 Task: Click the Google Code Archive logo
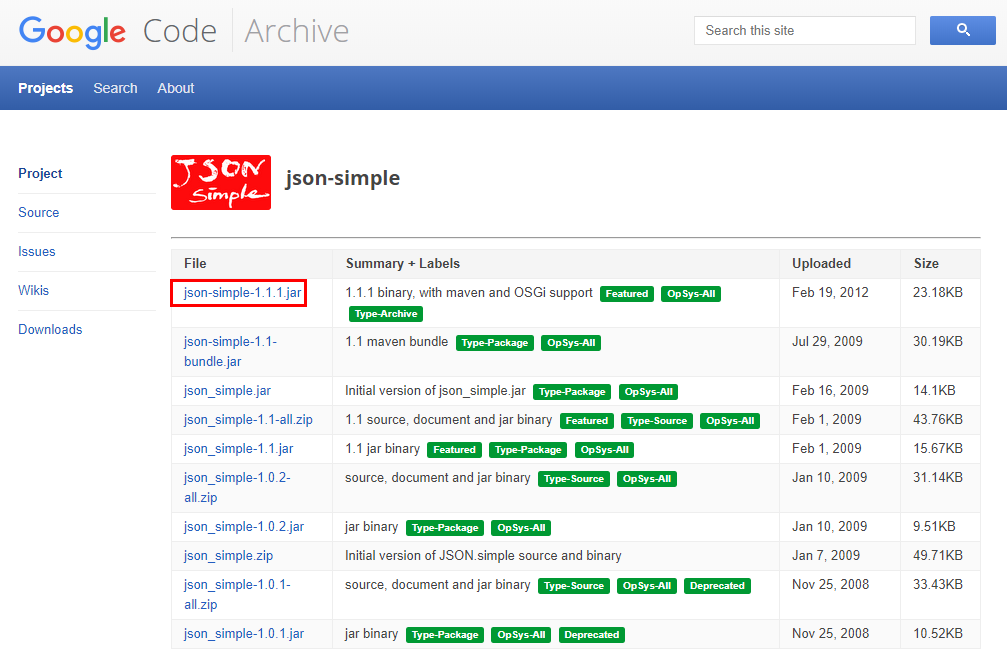[184, 31]
